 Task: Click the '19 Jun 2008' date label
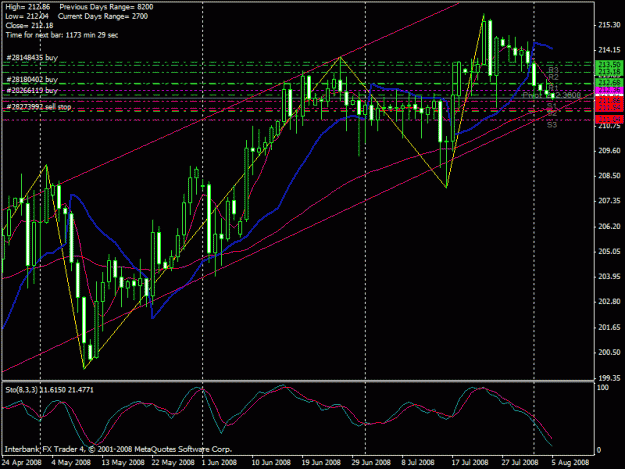click(321, 463)
